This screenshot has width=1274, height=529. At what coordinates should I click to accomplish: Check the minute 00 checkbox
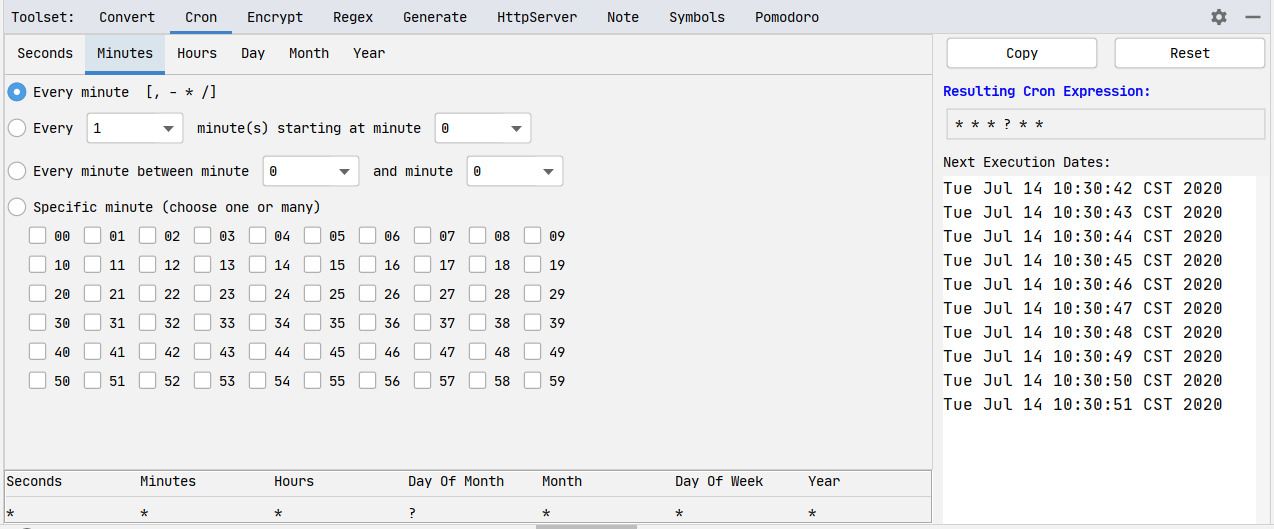[38, 236]
